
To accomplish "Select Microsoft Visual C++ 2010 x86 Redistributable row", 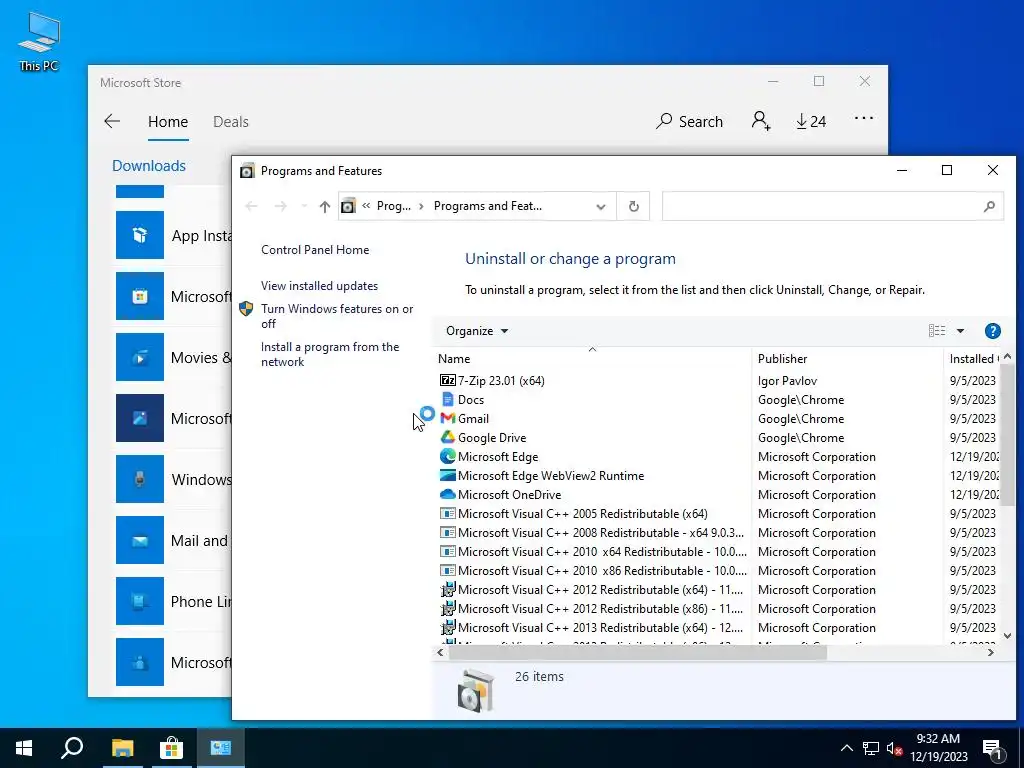I will (x=717, y=571).
